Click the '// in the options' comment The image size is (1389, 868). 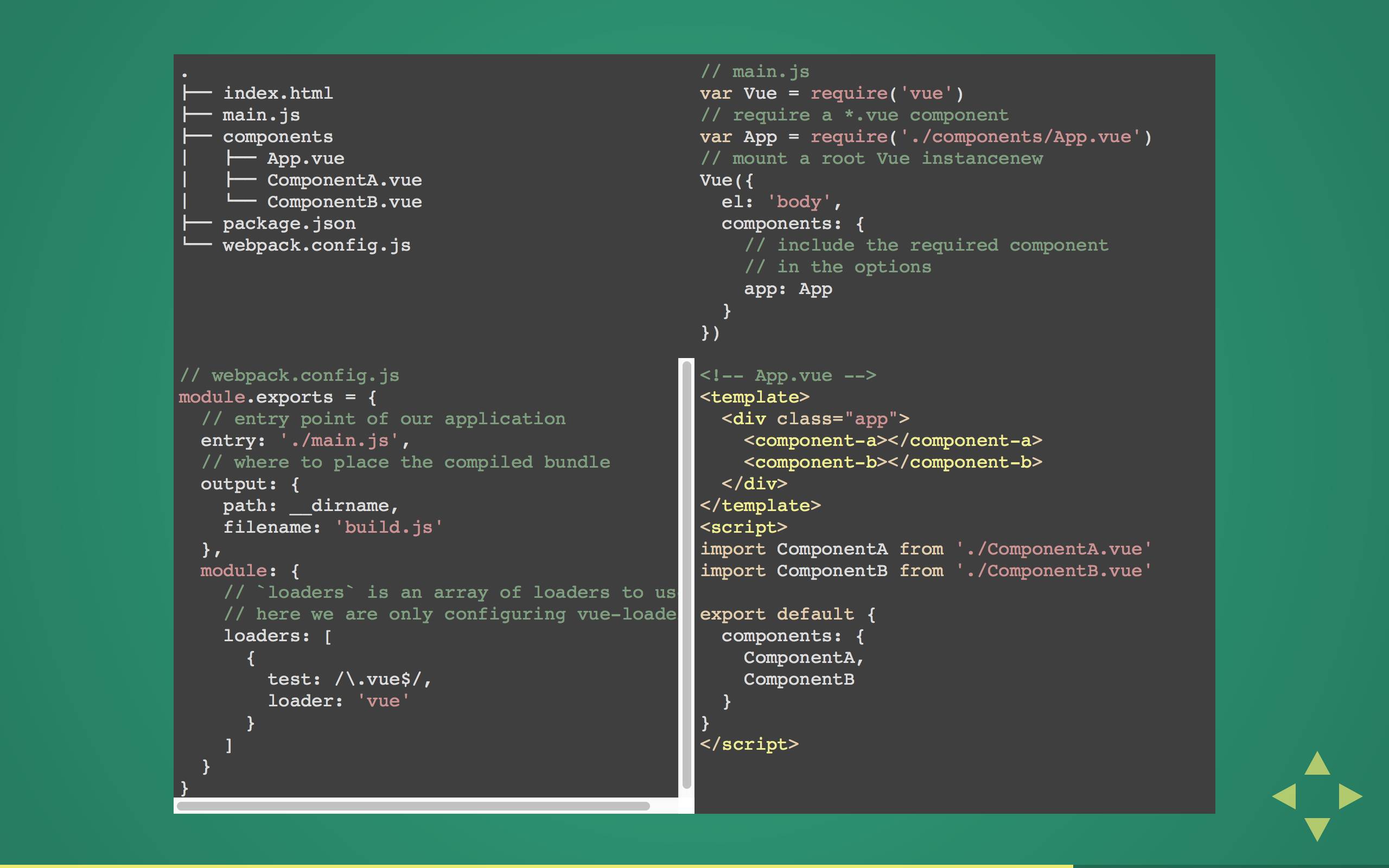(x=837, y=267)
